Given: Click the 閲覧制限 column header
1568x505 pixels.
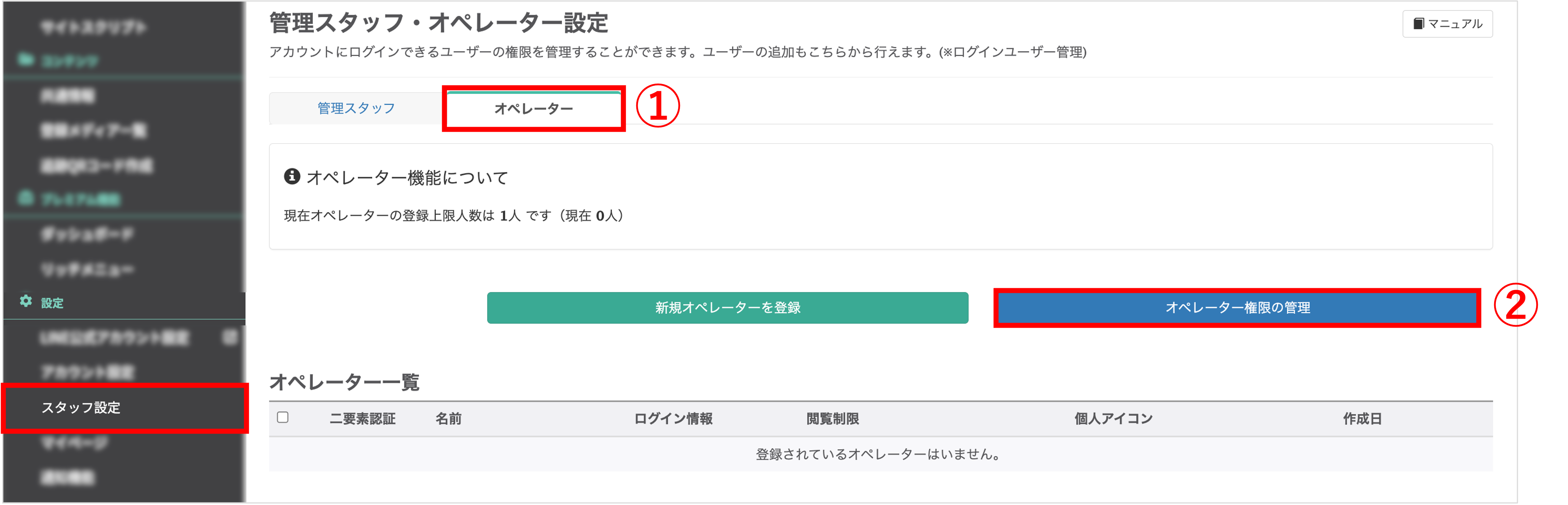Looking at the screenshot, I should (x=833, y=419).
